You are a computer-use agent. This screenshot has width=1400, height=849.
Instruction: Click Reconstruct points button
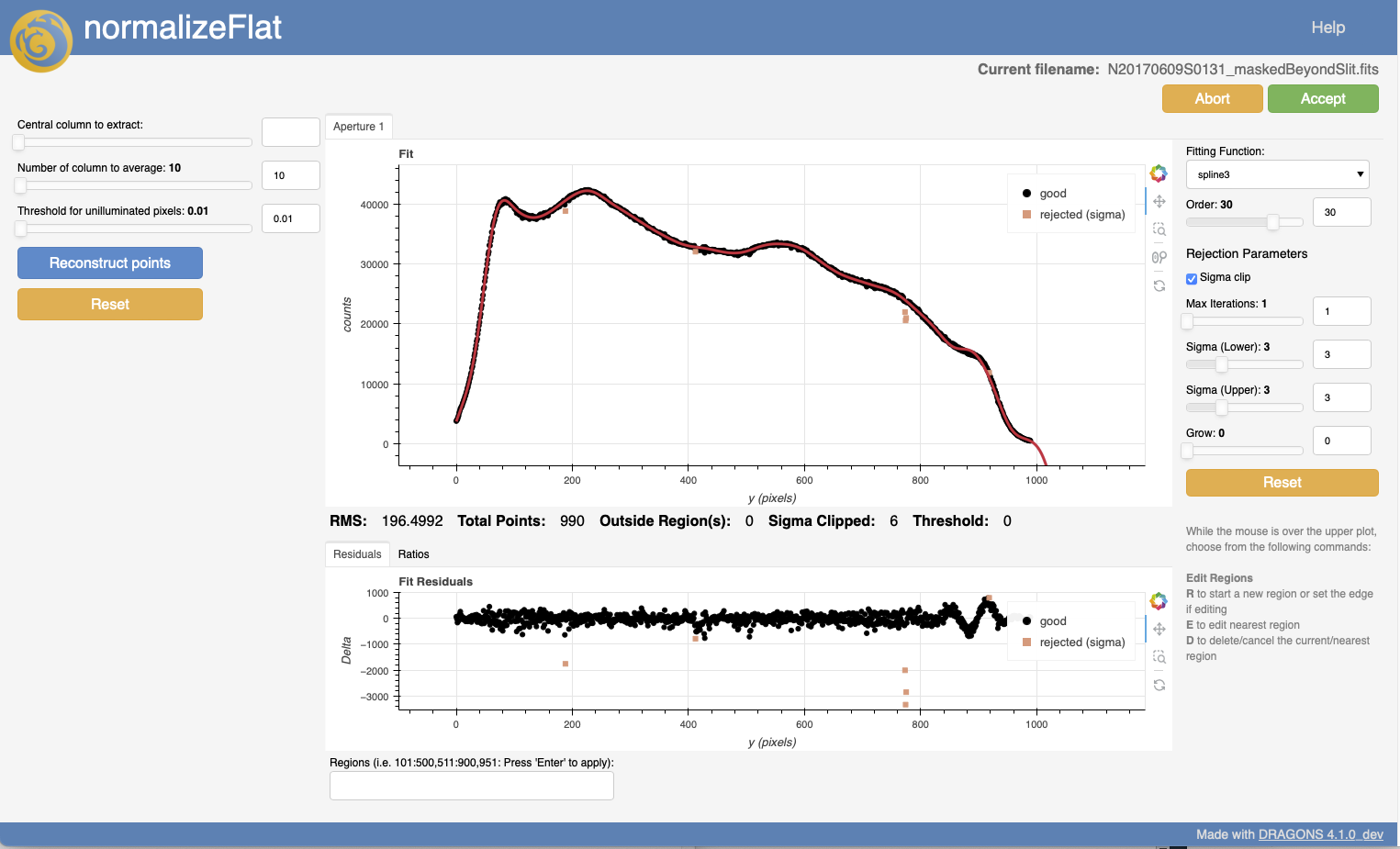110,263
